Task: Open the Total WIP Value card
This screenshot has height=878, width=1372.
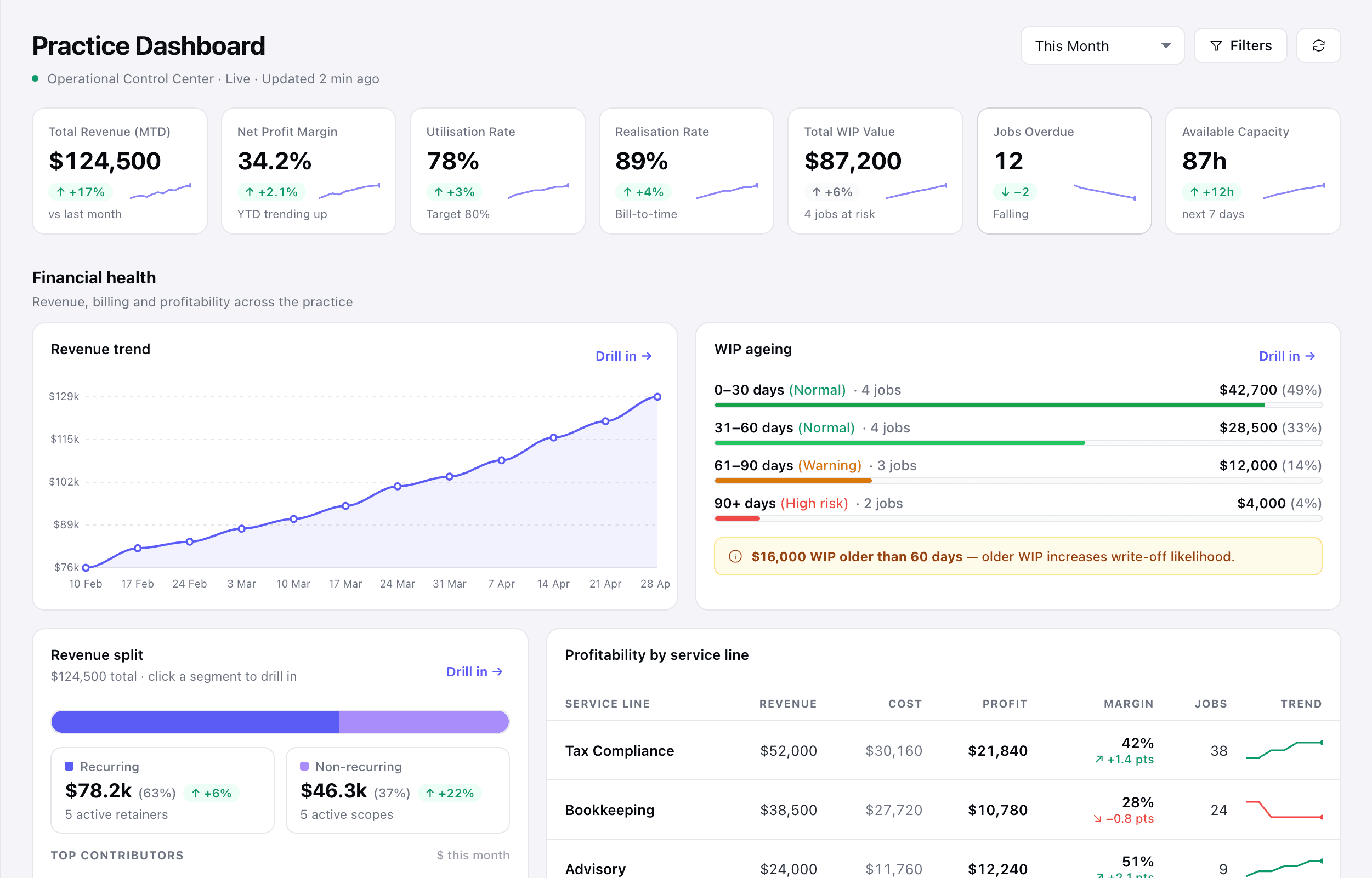Action: [875, 171]
